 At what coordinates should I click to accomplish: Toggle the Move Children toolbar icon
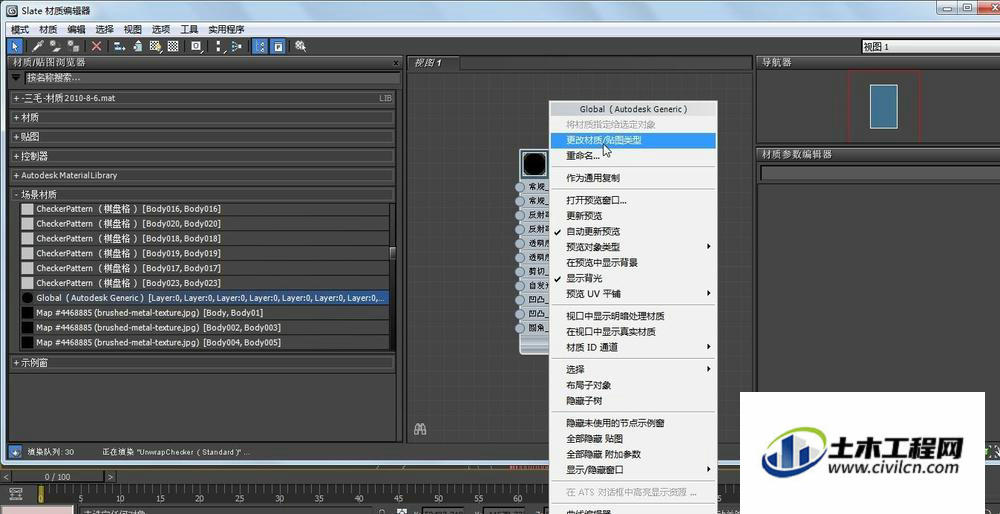tap(119, 46)
